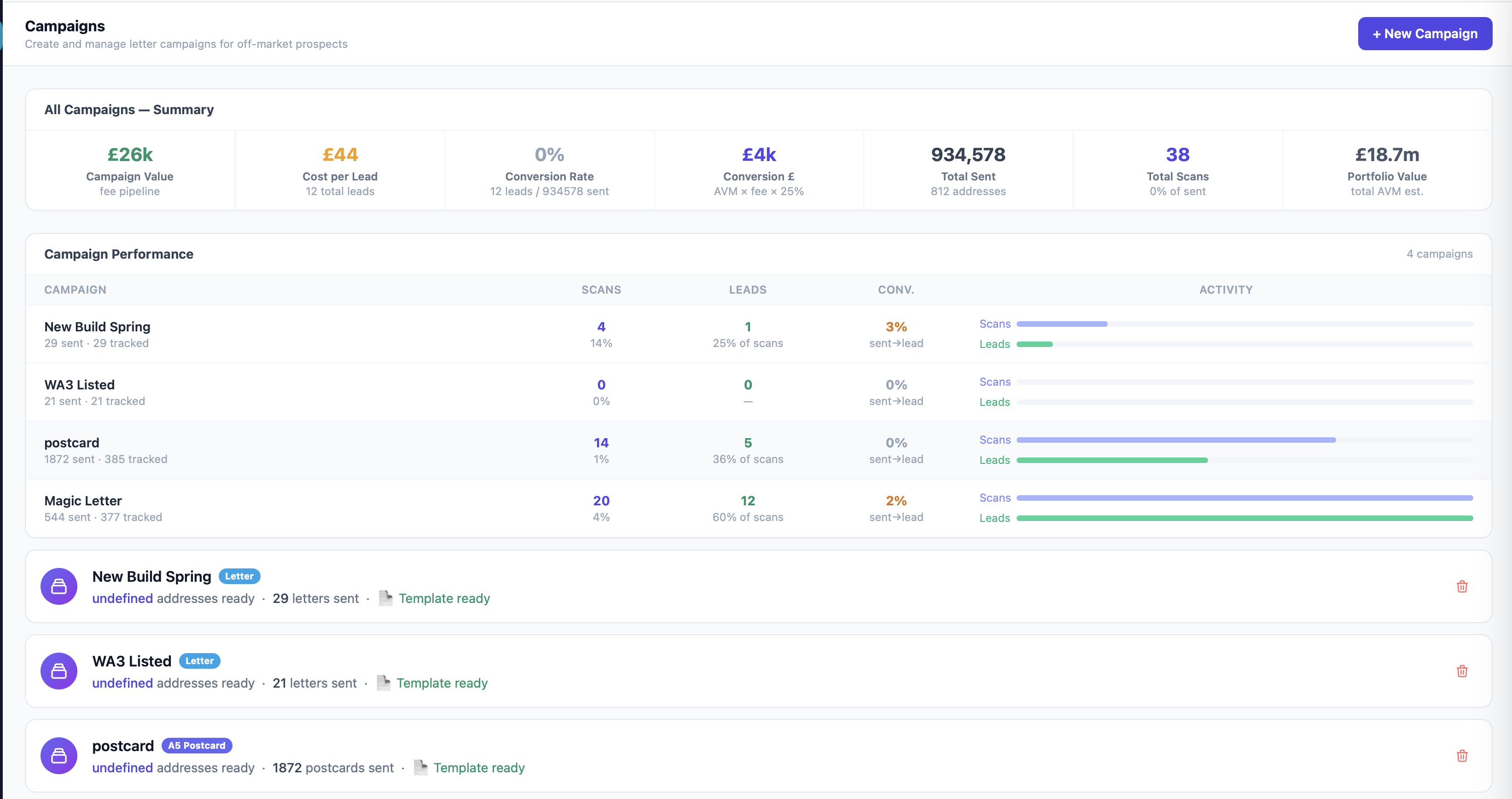Click New Build Spring's 3% conversion value

pyautogui.click(x=896, y=326)
